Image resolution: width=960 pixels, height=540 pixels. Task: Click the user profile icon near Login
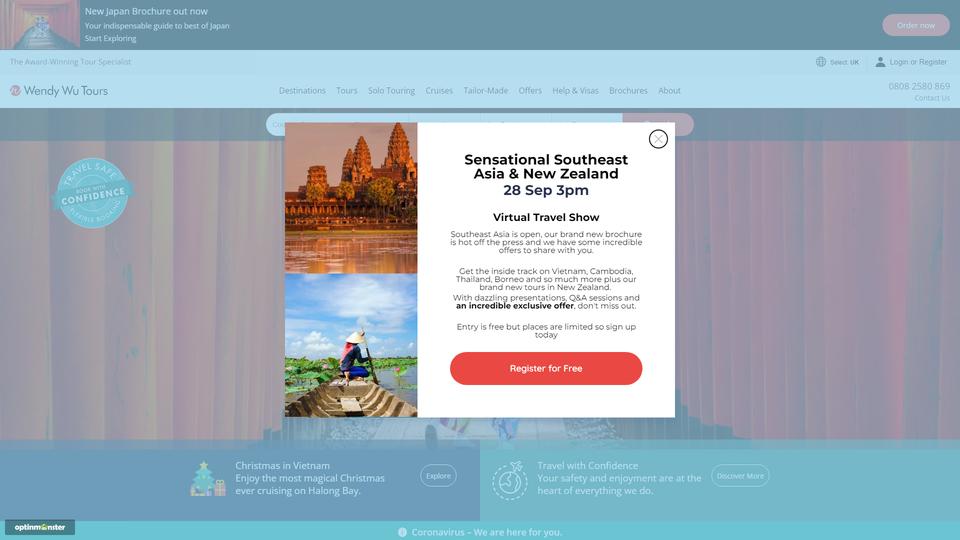coord(880,62)
